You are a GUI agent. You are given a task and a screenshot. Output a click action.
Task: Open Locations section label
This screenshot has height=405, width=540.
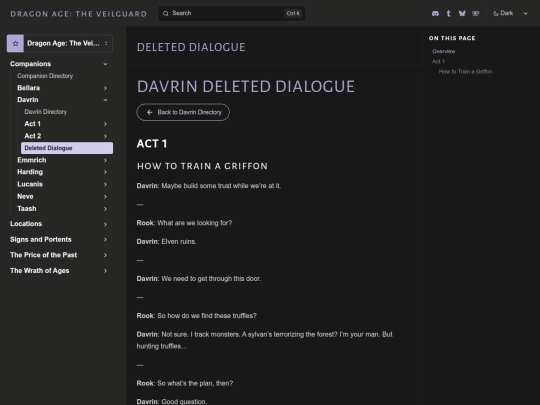[x=26, y=224]
